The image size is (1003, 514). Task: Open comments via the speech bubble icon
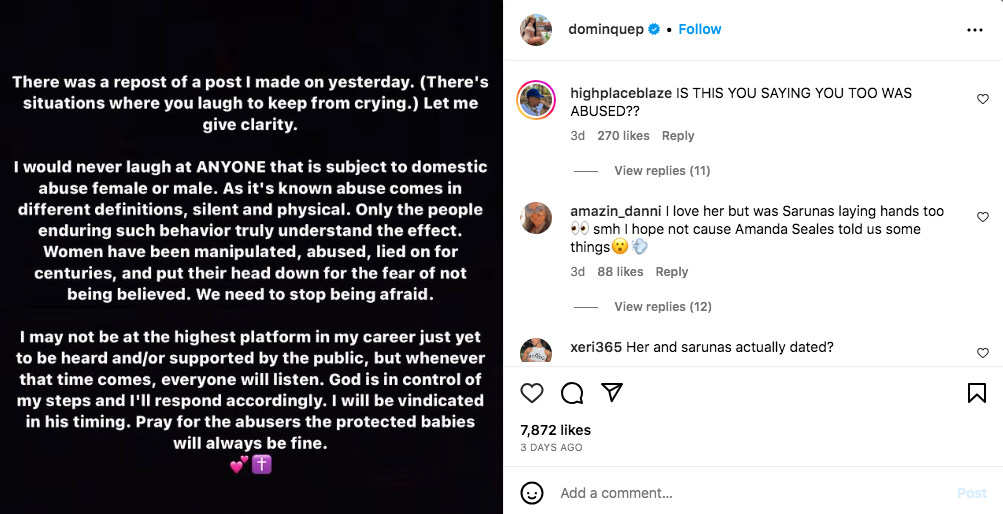click(x=572, y=393)
